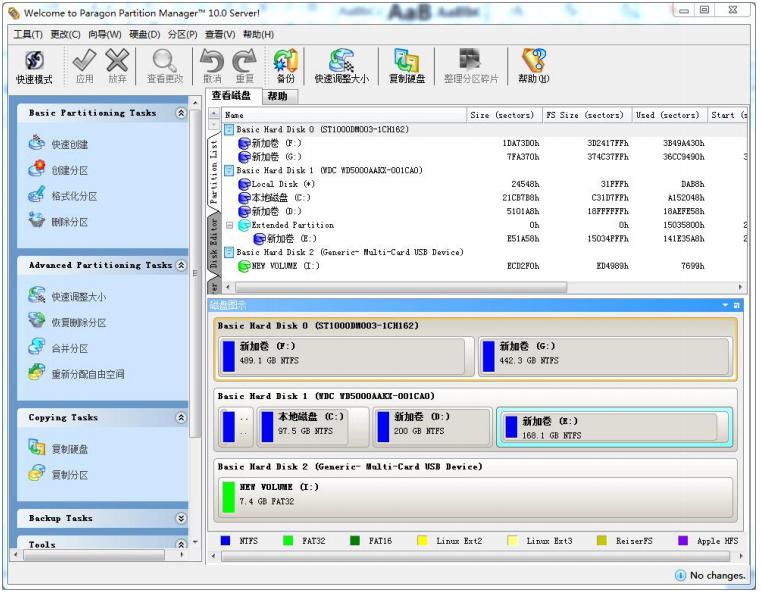Collapse Basic Partitioning Tasks panel
Viewport: 761px width, 594px height.
pyautogui.click(x=181, y=113)
